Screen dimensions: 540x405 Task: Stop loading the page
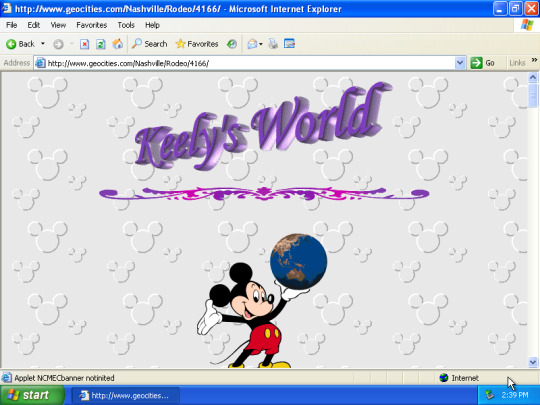[84, 44]
